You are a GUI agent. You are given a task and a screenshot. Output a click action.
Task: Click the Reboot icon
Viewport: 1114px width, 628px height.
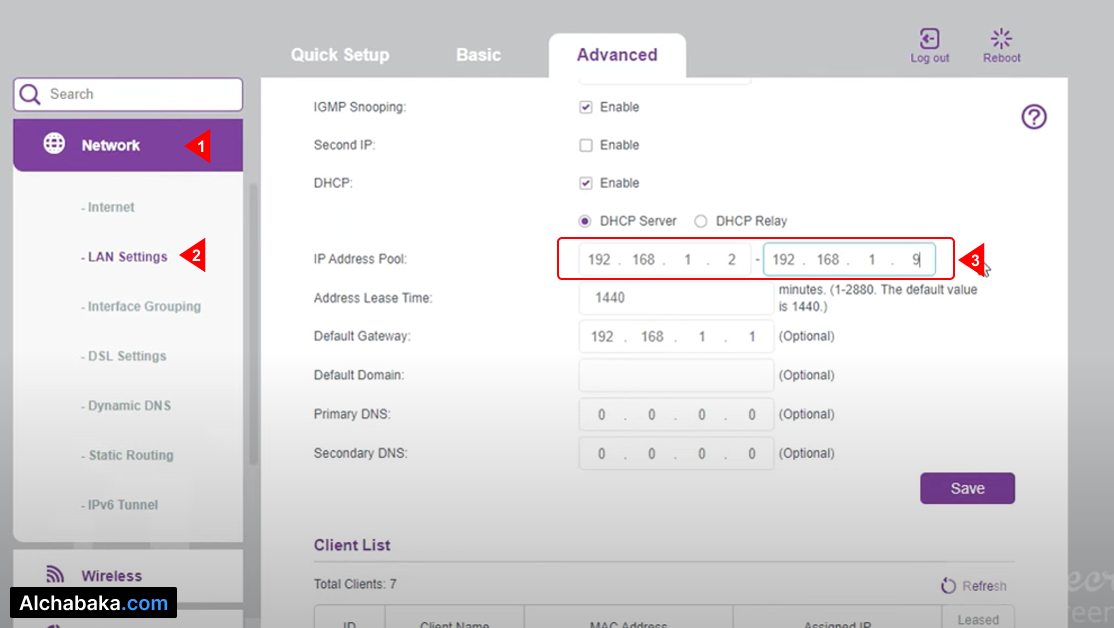[1001, 39]
